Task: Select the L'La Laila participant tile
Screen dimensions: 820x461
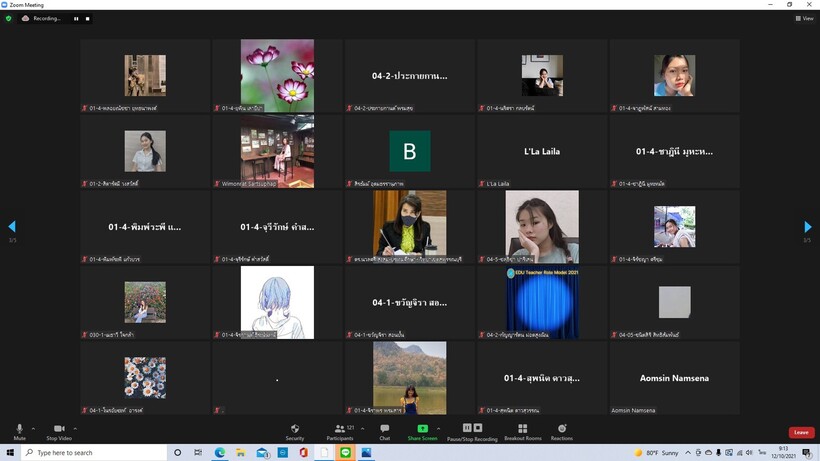Action: 541,152
